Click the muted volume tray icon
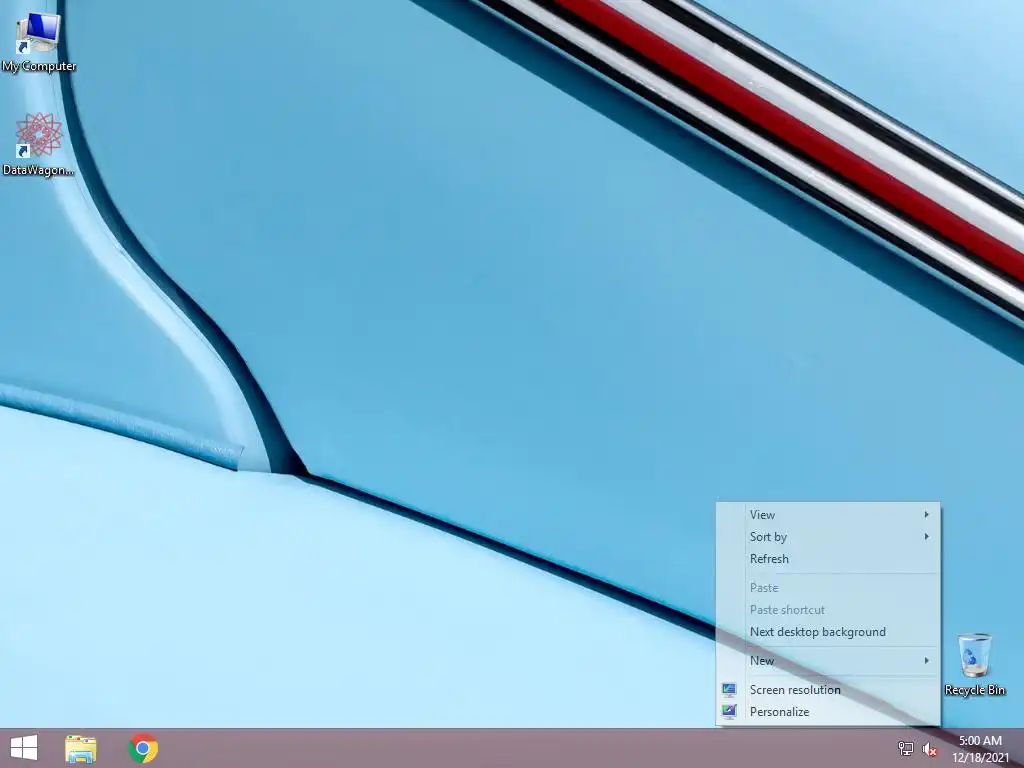The image size is (1024, 768). [x=930, y=749]
